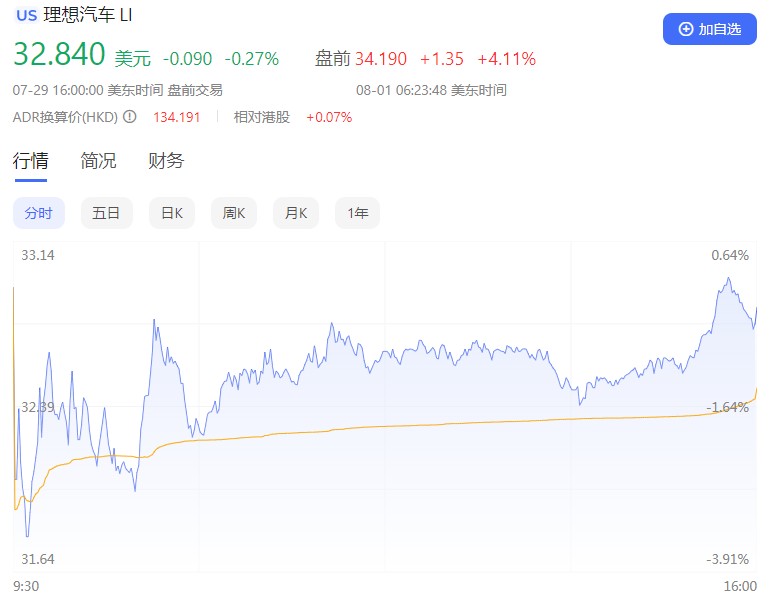Click the pre-market price 34.190
The width and height of the screenshot is (777, 602).
click(x=381, y=59)
